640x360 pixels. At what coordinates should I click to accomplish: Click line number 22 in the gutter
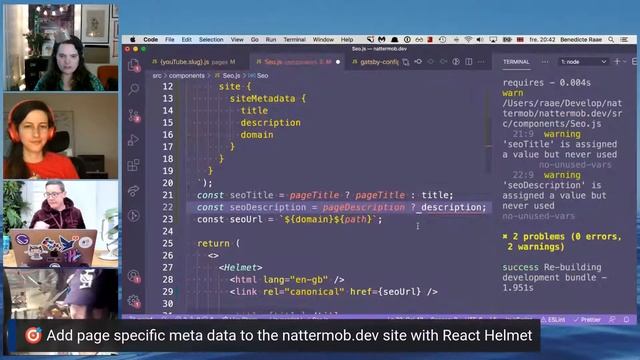pos(168,207)
